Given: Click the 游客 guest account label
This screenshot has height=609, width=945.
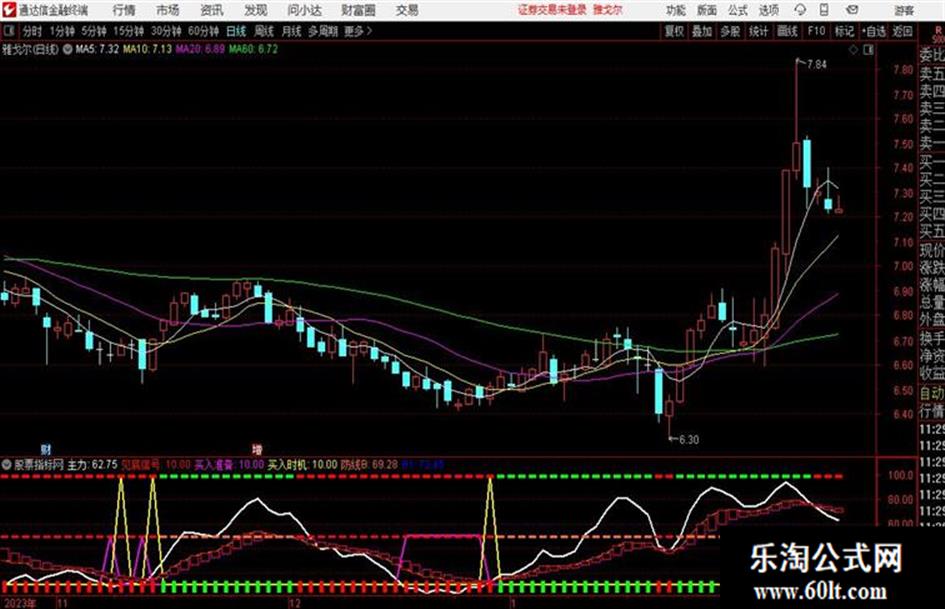Looking at the screenshot, I should point(904,10).
